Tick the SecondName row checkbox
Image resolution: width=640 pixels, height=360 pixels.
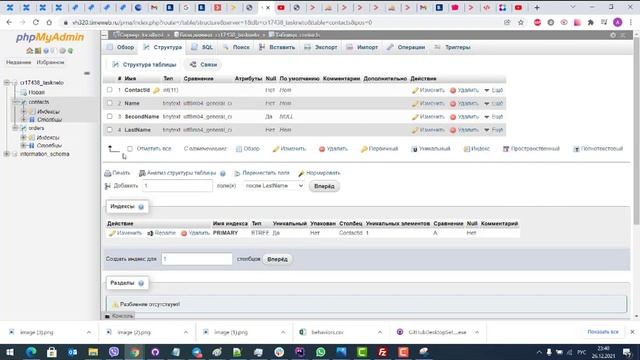pyautogui.click(x=109, y=116)
